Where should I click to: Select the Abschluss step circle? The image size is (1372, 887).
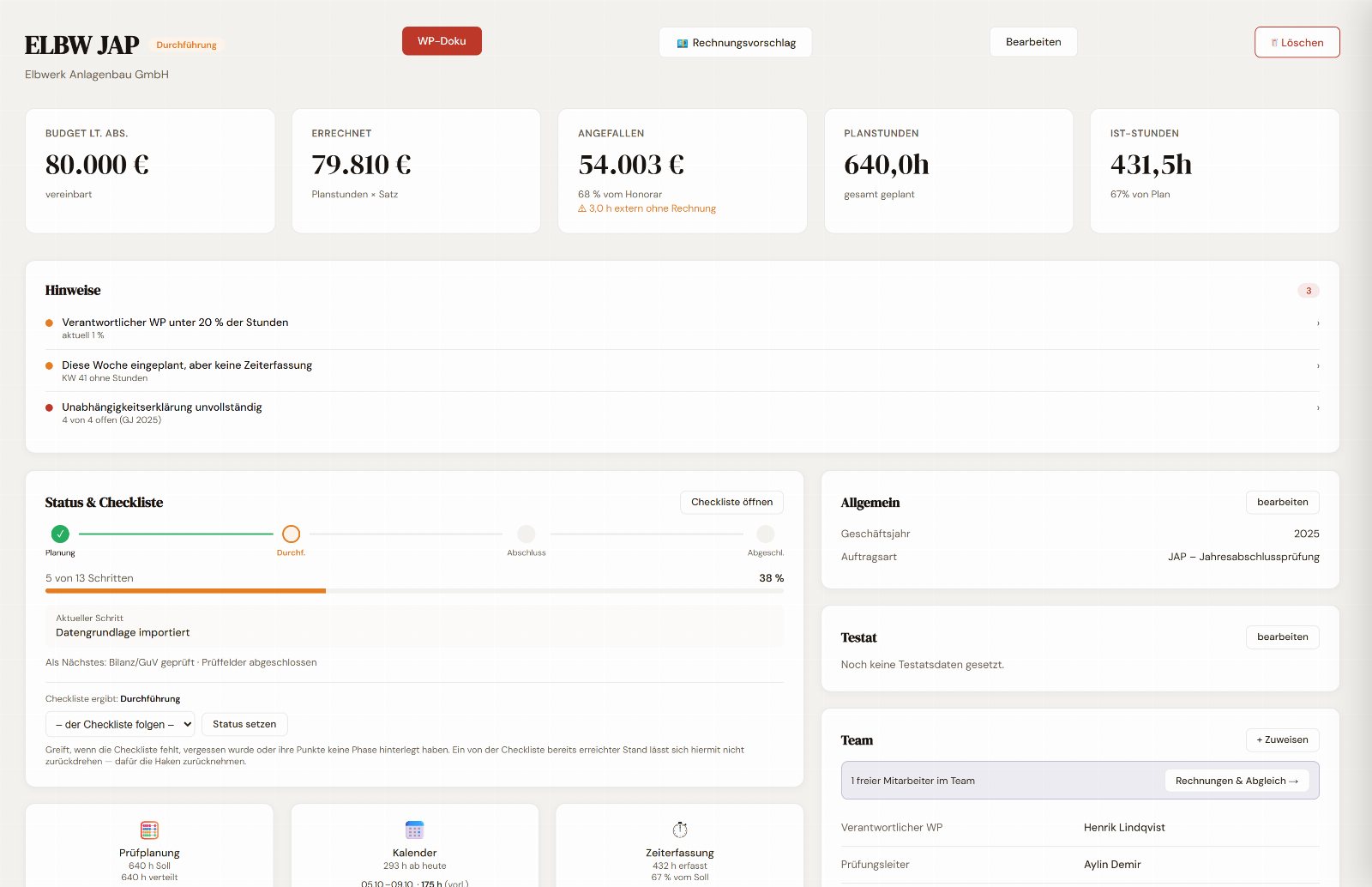click(x=527, y=534)
